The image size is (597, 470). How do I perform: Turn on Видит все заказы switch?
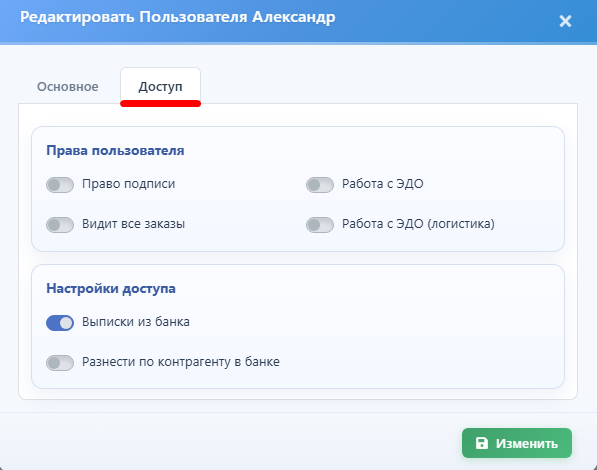tap(60, 225)
